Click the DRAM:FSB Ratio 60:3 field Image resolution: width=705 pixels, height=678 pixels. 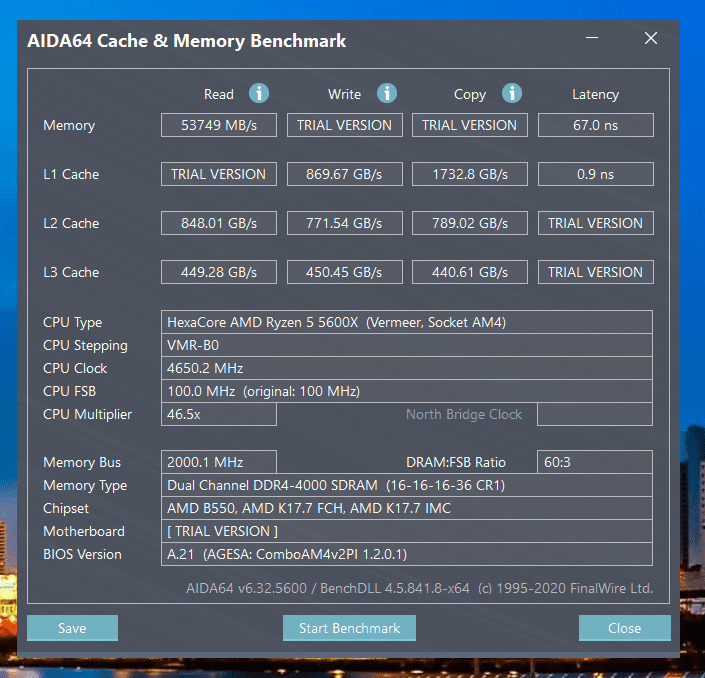coord(595,462)
